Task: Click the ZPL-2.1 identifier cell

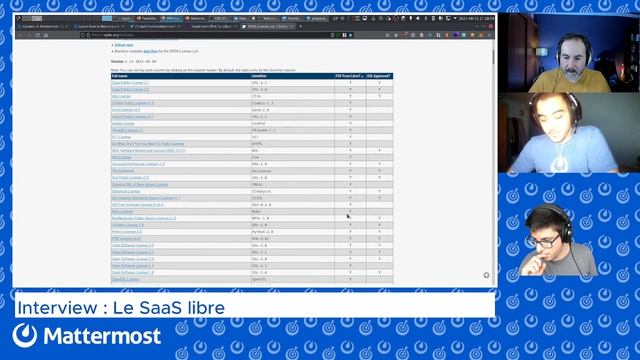Action: (x=292, y=83)
